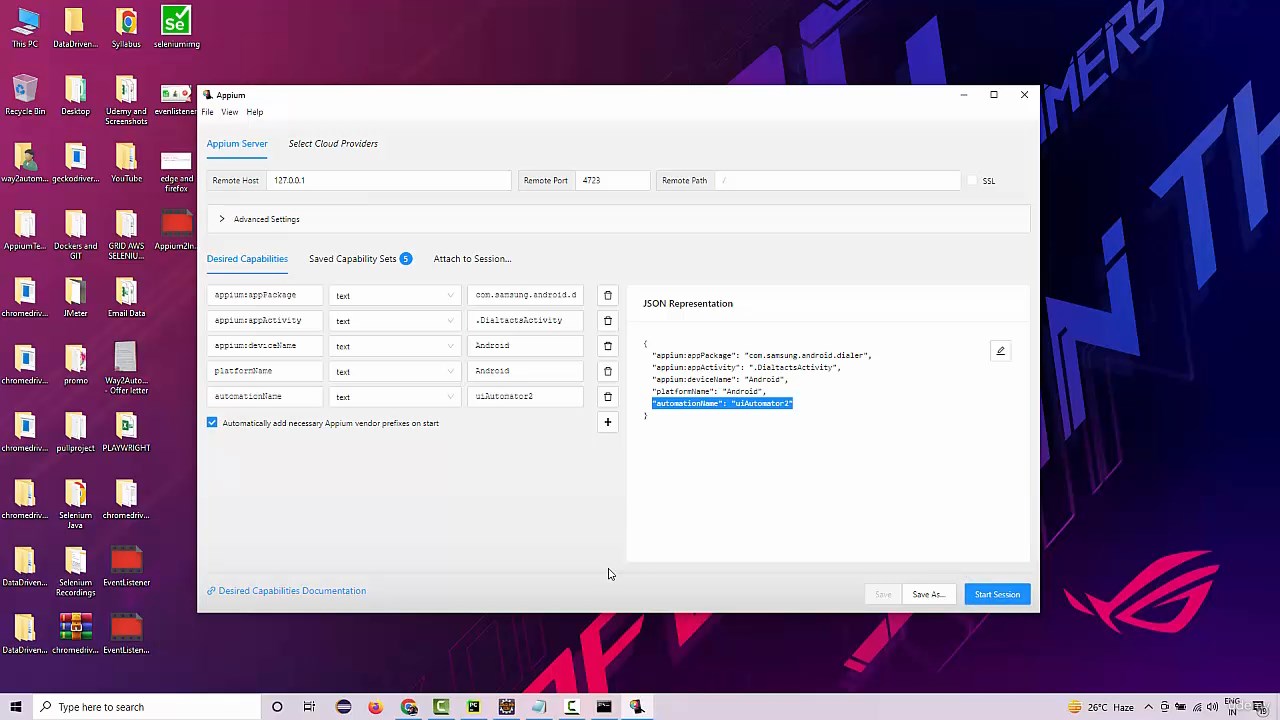The height and width of the screenshot is (720, 1280).
Task: Open the Selenium Recordings folder
Action: [76, 571]
